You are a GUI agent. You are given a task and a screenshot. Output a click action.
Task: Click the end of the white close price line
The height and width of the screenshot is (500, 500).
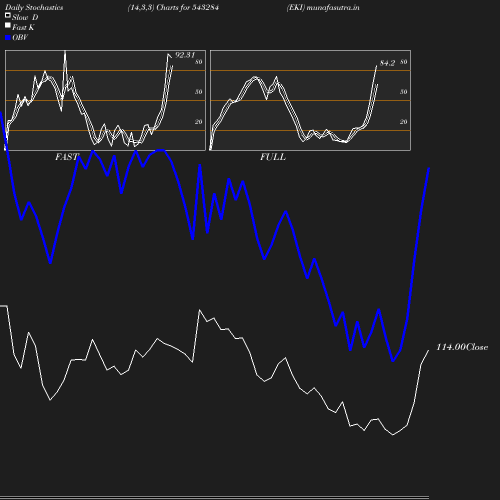tap(429, 350)
